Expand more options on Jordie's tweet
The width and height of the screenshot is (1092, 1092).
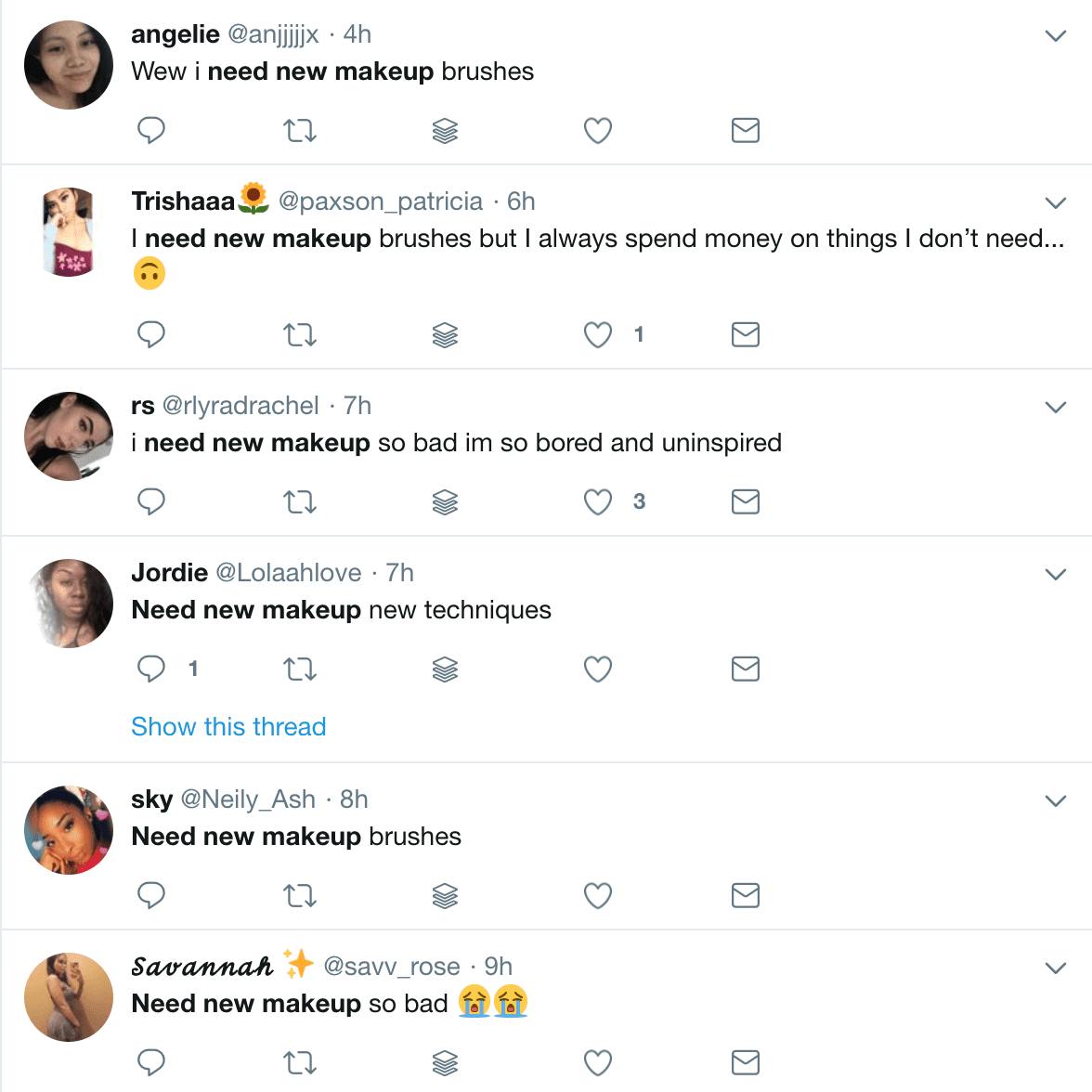tap(1056, 574)
